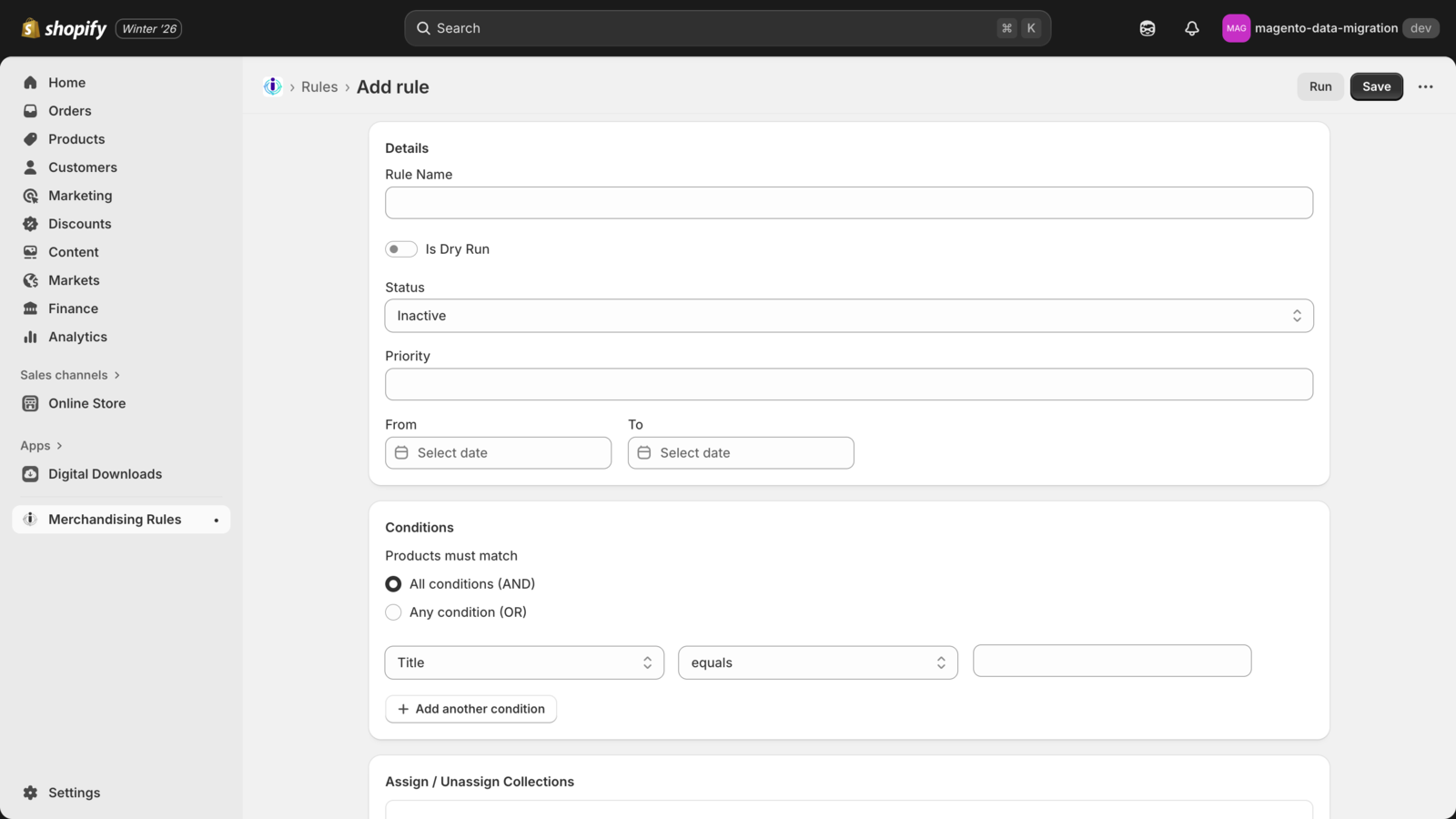Screen dimensions: 1456x819
Task: Expand the Sales channels section
Action: [x=70, y=375]
